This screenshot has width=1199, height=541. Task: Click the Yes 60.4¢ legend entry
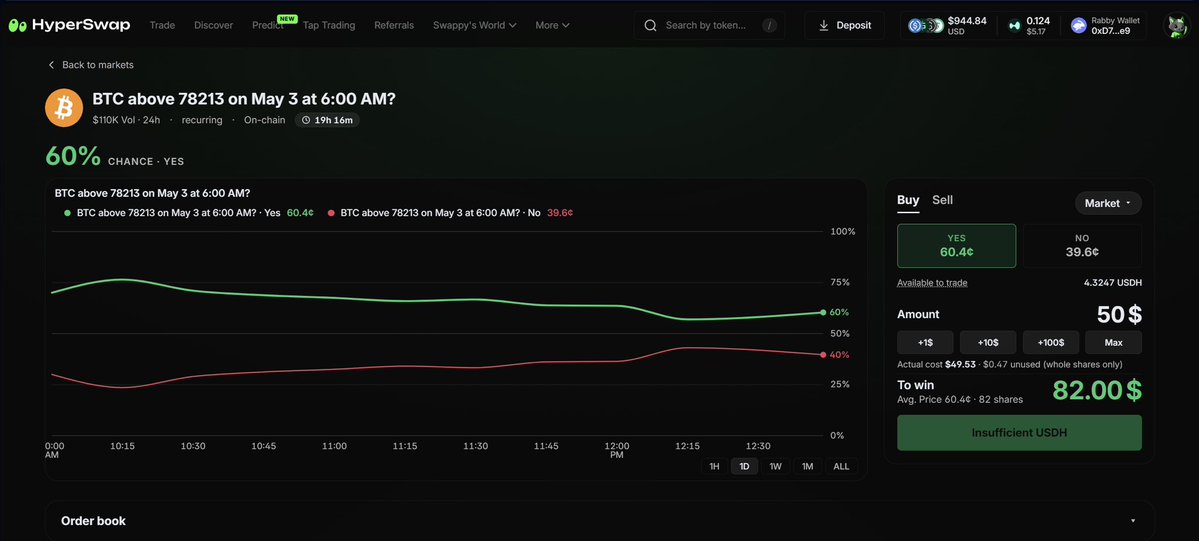coord(189,213)
